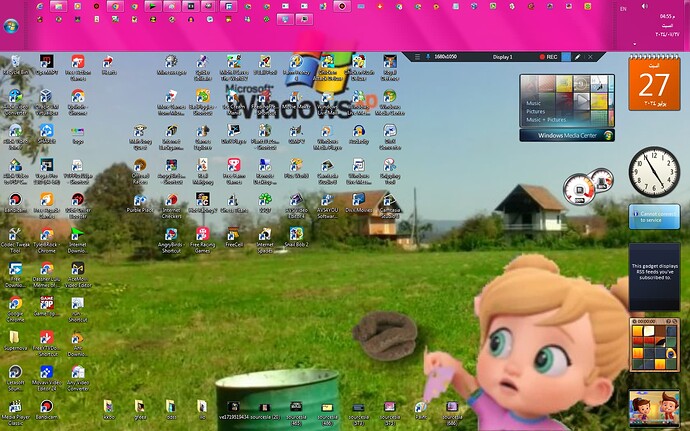
Task: Open the Internet Spades shortcut
Action: click(x=265, y=240)
